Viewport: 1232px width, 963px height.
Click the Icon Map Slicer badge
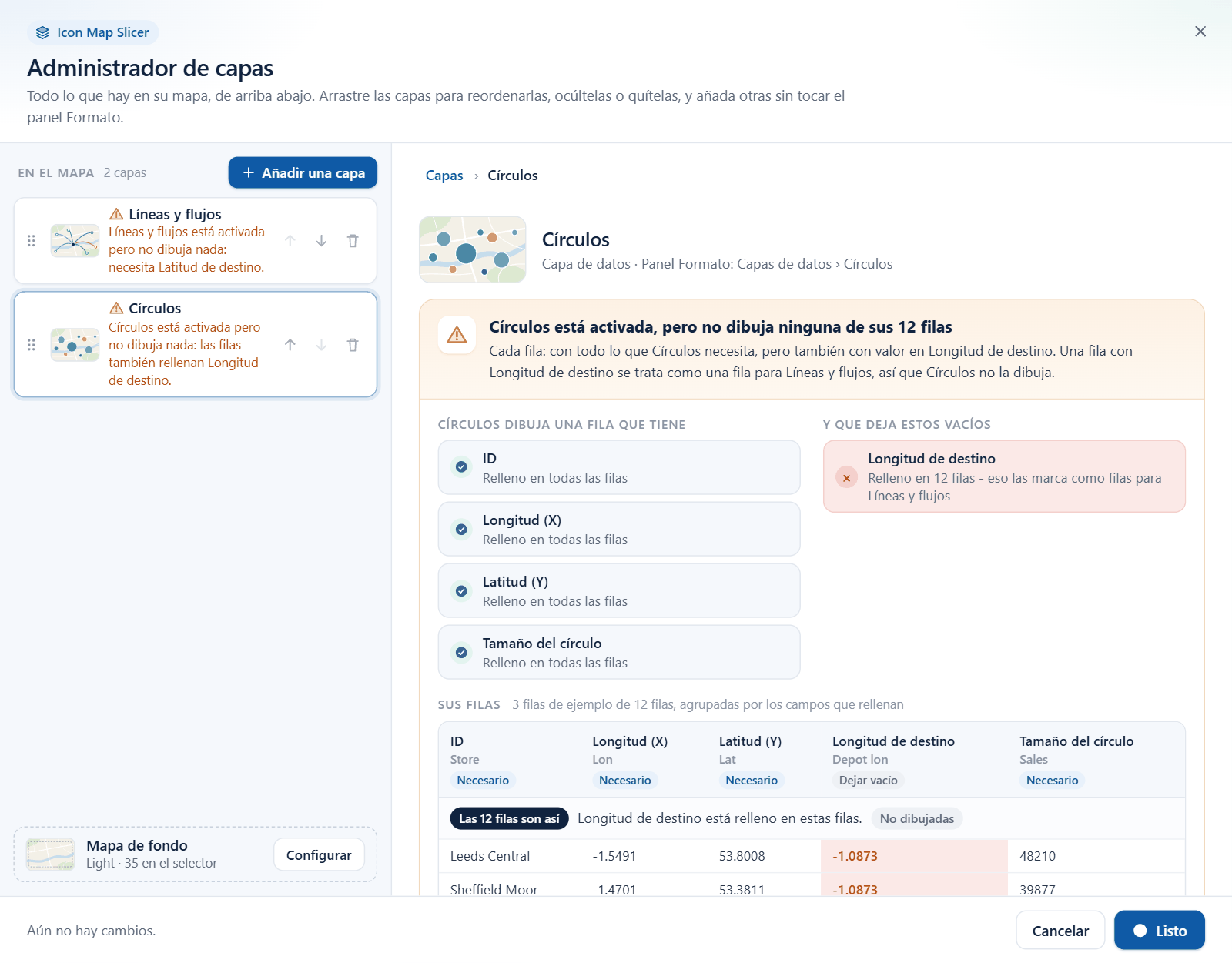[93, 32]
